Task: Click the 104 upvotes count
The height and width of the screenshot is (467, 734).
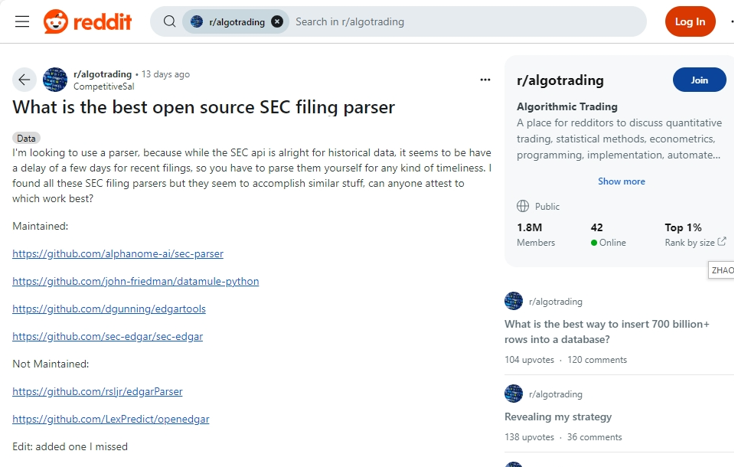Action: point(529,360)
